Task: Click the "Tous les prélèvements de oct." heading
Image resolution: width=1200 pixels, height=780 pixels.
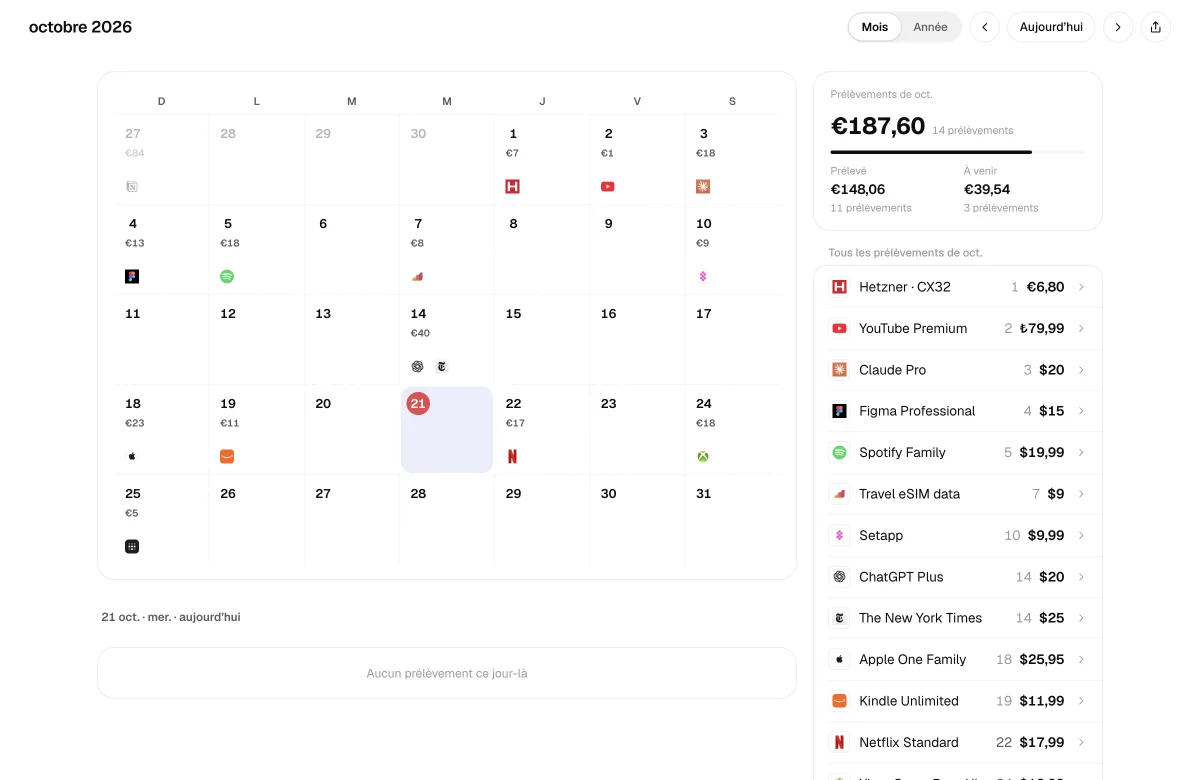Action: pyautogui.click(x=905, y=253)
